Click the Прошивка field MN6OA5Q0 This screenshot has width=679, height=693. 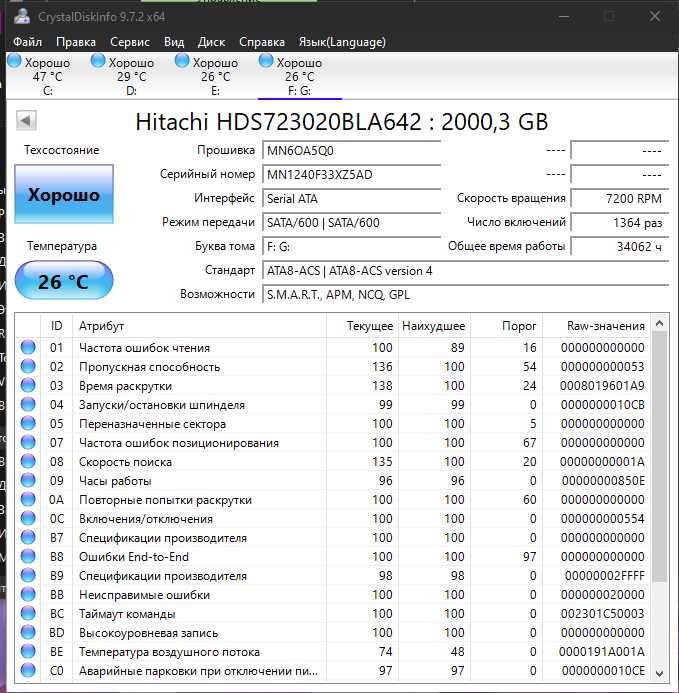pyautogui.click(x=351, y=151)
